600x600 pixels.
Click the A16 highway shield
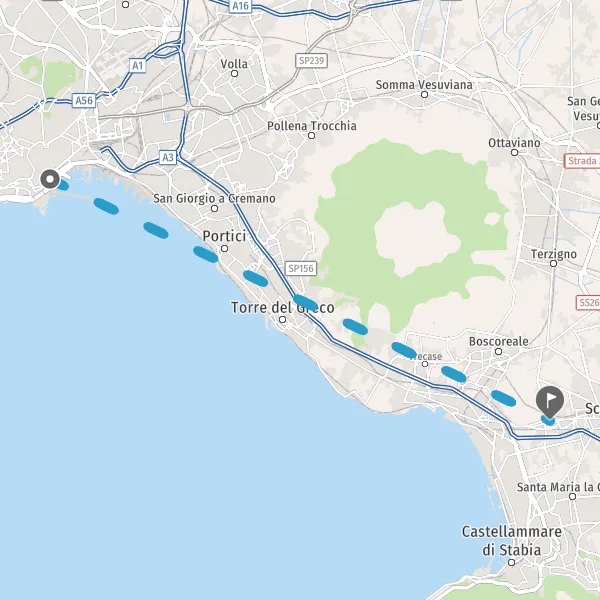pyautogui.click(x=240, y=6)
